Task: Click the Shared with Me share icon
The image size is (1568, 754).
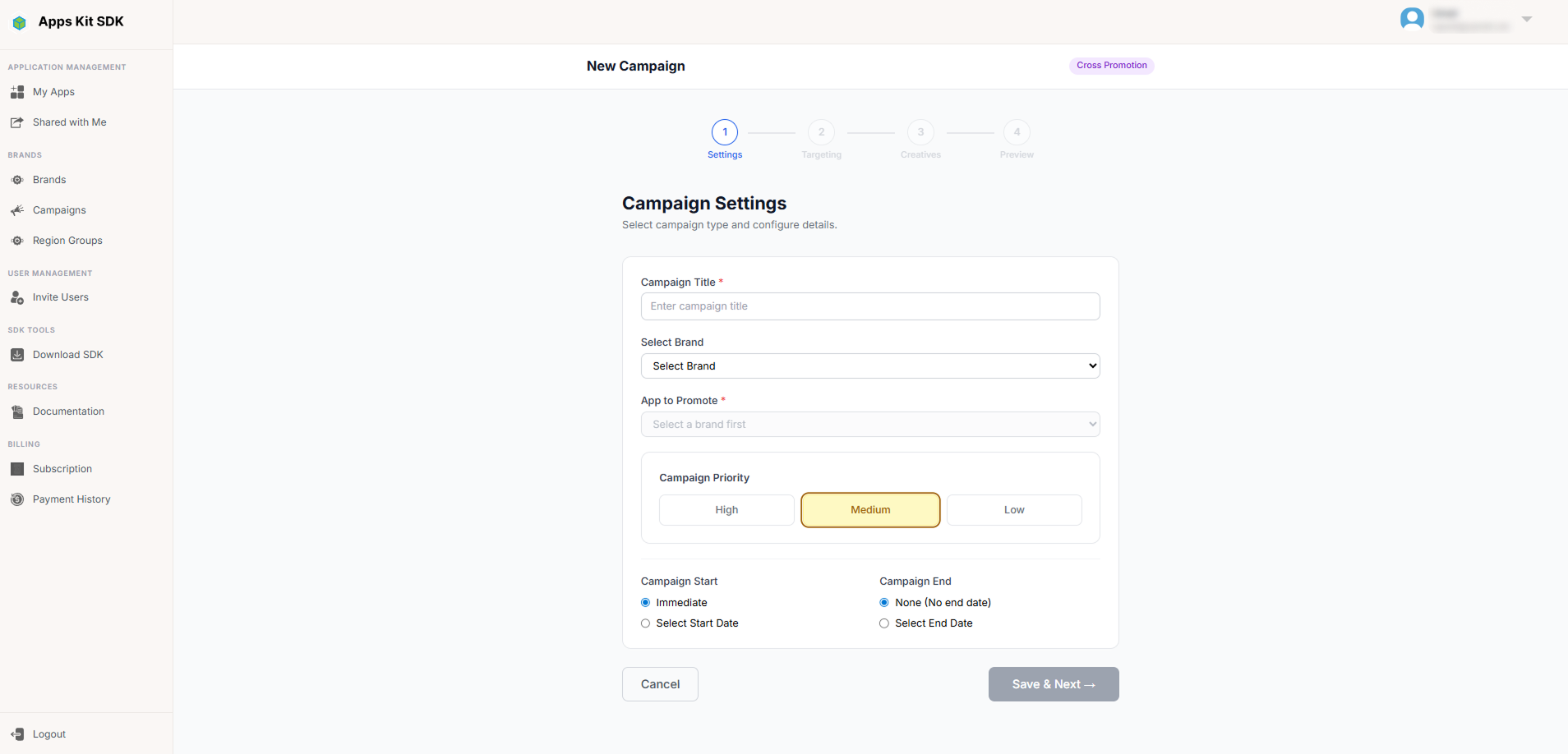Action: click(17, 122)
